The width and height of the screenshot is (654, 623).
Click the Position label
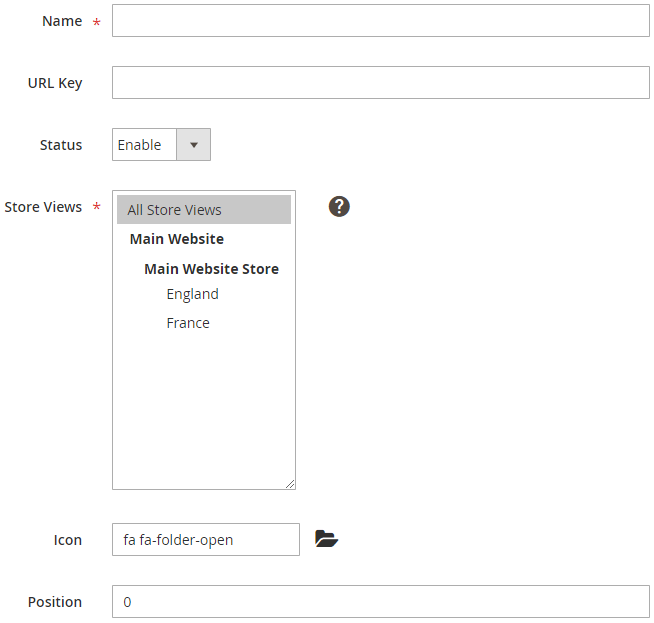click(55, 602)
